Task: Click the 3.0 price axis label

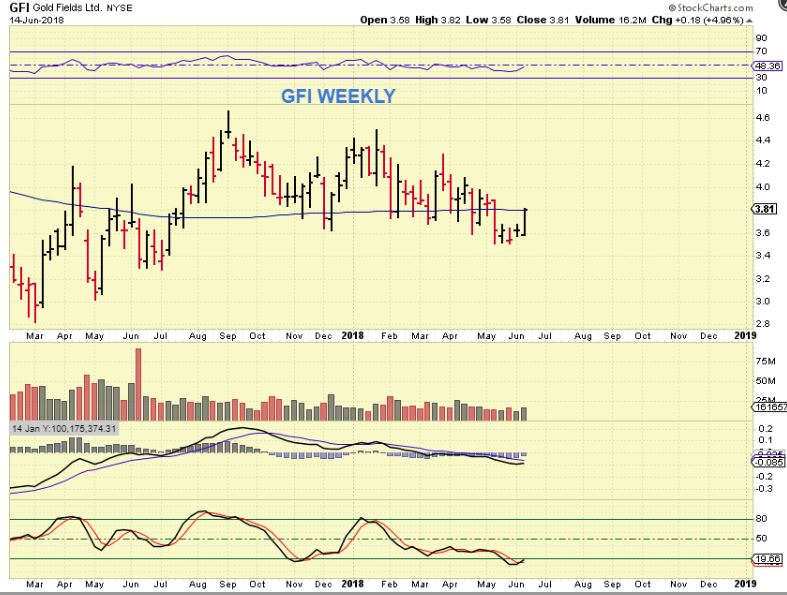Action: 763,301
